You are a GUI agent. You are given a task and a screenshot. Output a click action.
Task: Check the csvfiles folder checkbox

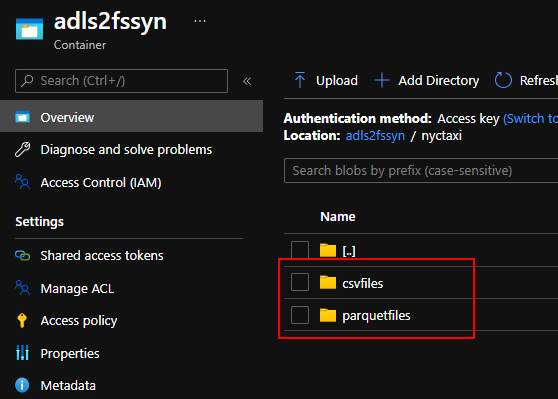pyautogui.click(x=300, y=282)
